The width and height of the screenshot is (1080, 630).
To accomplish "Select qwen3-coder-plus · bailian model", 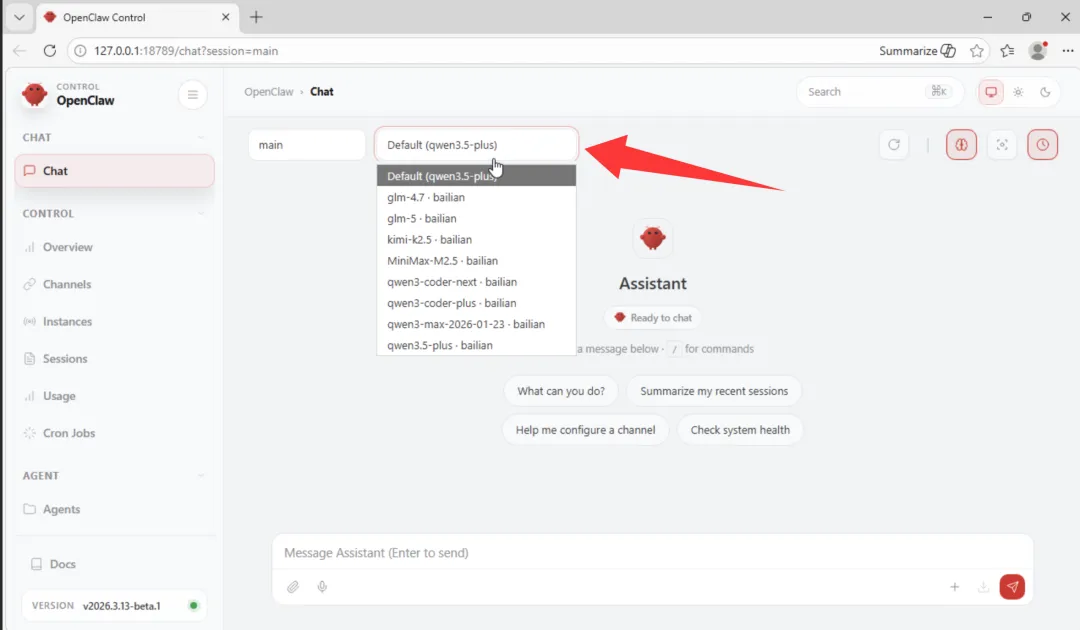I will pos(476,303).
